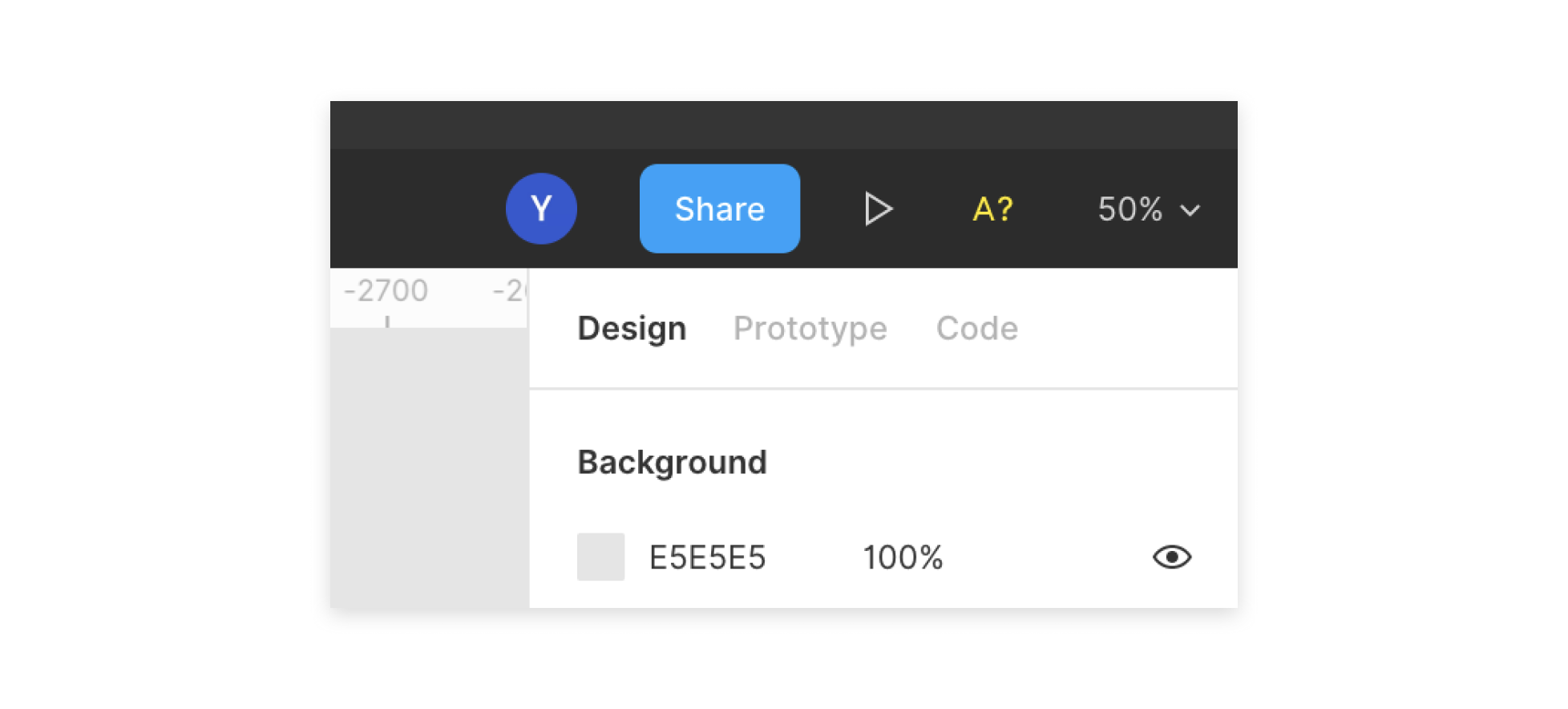Switch to the Prototype tab
The width and height of the screenshot is (1568, 709).
pos(810,328)
